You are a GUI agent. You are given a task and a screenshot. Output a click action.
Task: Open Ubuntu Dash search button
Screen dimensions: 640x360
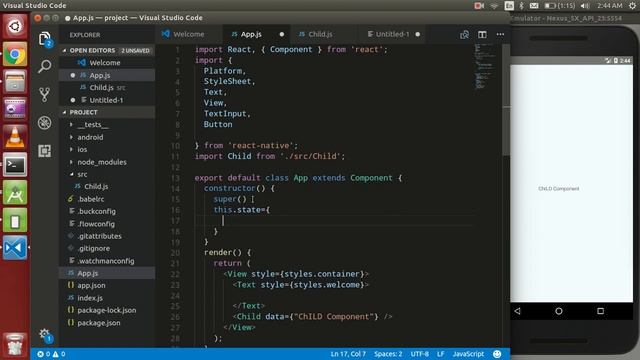(x=15, y=27)
